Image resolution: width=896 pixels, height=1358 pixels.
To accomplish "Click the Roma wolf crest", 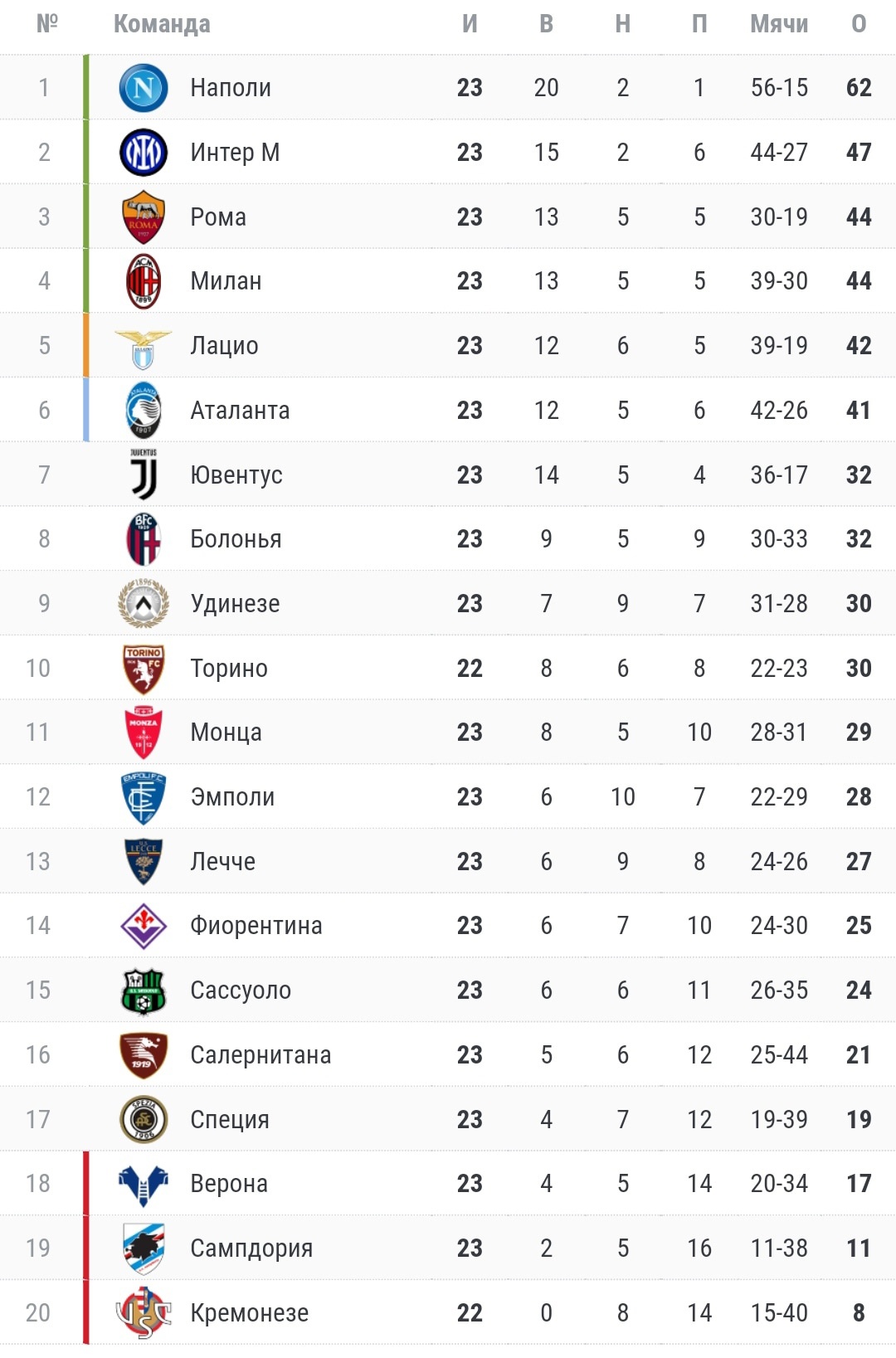I will coord(144,217).
